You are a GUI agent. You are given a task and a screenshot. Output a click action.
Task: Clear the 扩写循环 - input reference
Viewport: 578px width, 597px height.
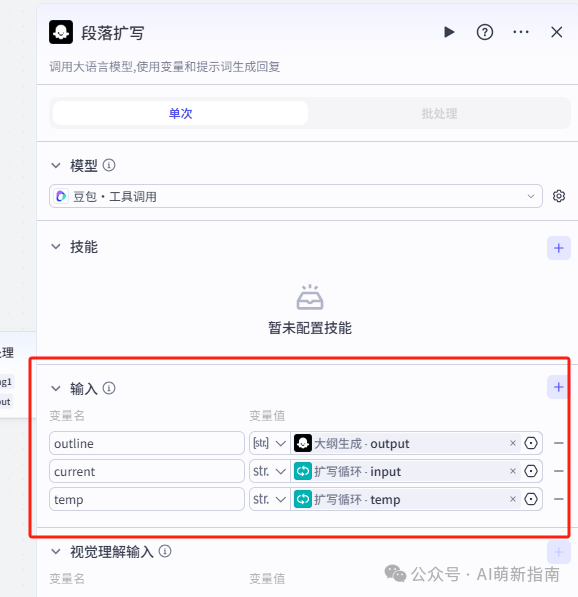(x=513, y=471)
